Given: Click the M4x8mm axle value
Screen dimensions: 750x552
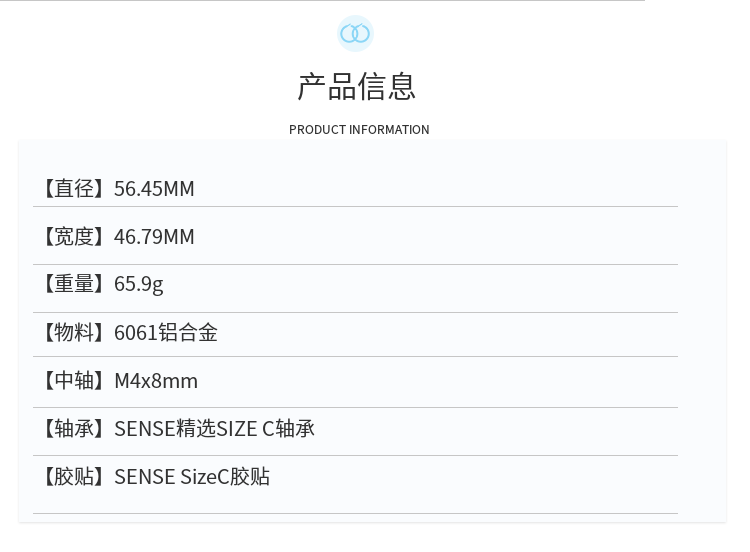Looking at the screenshot, I should coord(156,381).
